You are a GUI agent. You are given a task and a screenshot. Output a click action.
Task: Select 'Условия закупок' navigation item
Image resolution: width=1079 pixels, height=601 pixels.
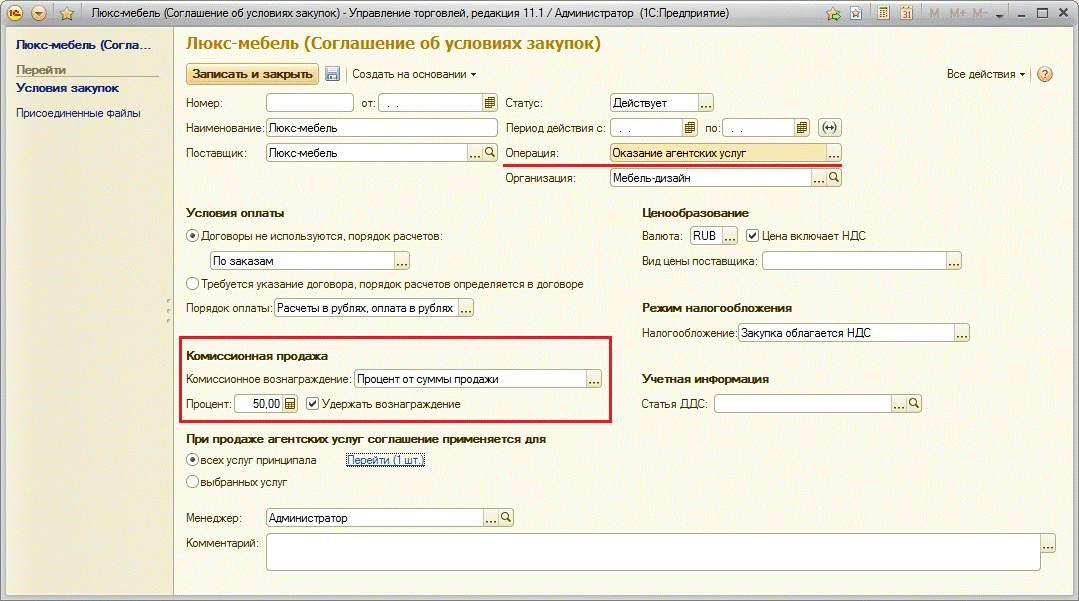tap(67, 88)
